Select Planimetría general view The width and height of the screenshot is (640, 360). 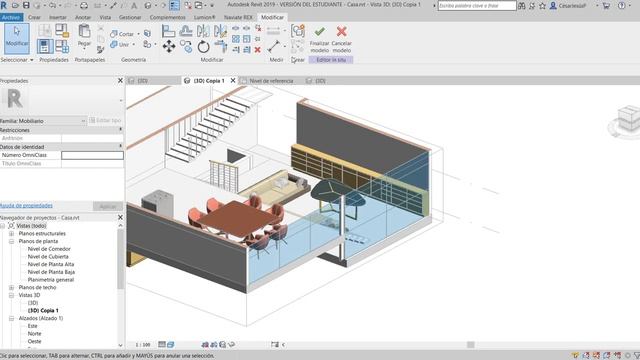51,280
